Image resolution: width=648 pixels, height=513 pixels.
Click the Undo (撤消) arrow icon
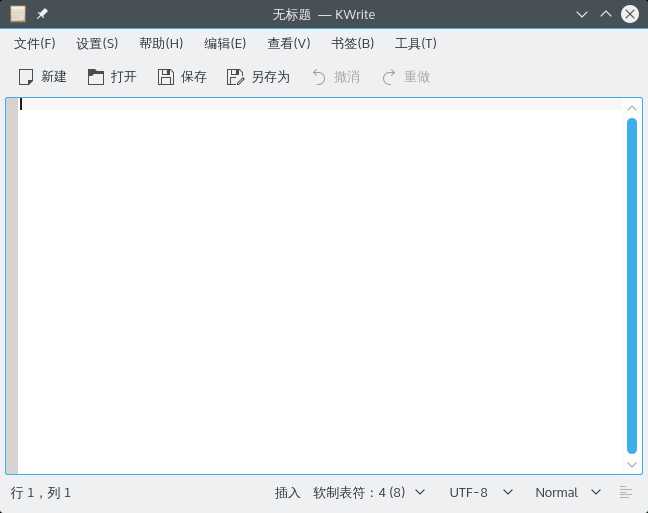tap(319, 77)
